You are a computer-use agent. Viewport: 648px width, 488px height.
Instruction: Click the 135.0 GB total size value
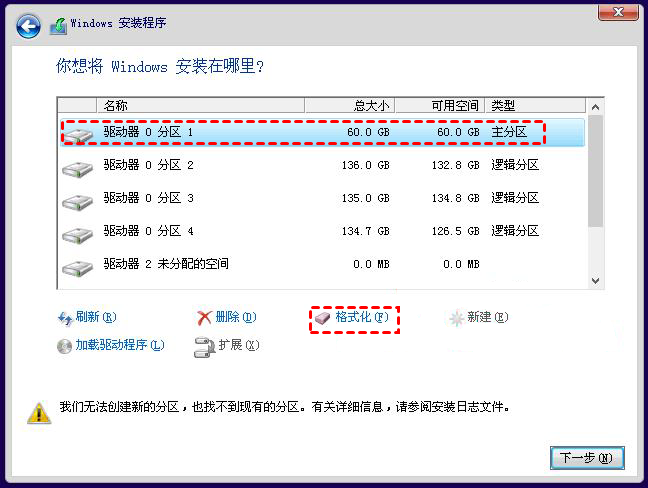tap(365, 198)
